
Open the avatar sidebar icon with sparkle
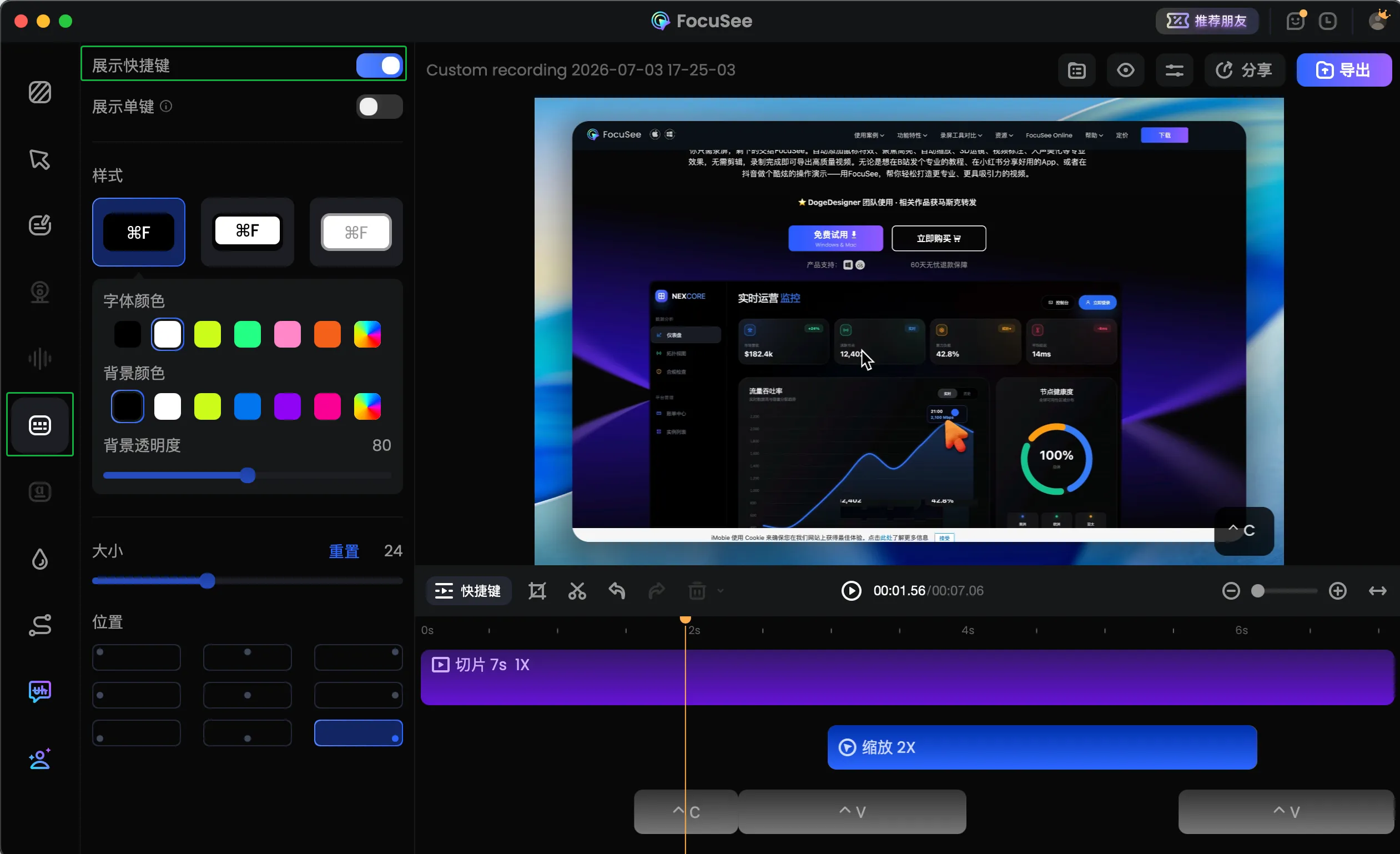(40, 758)
